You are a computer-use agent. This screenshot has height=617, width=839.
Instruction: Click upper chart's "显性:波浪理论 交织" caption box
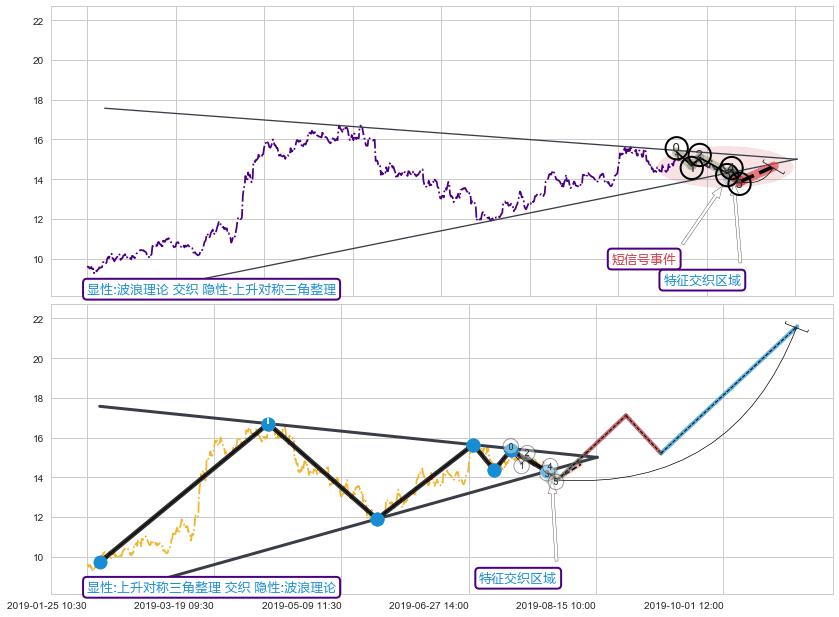tap(211, 290)
